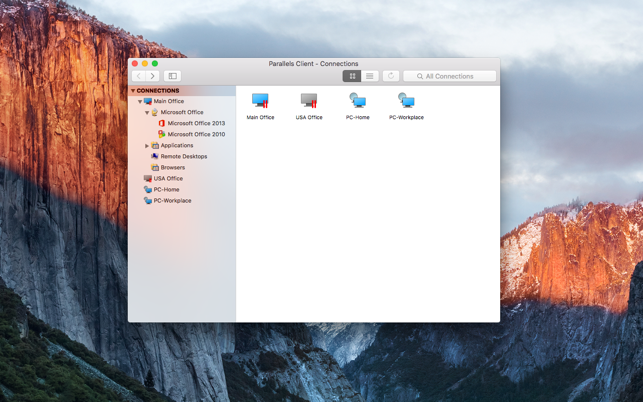Collapse the CONNECTIONS section triangle

pos(133,91)
